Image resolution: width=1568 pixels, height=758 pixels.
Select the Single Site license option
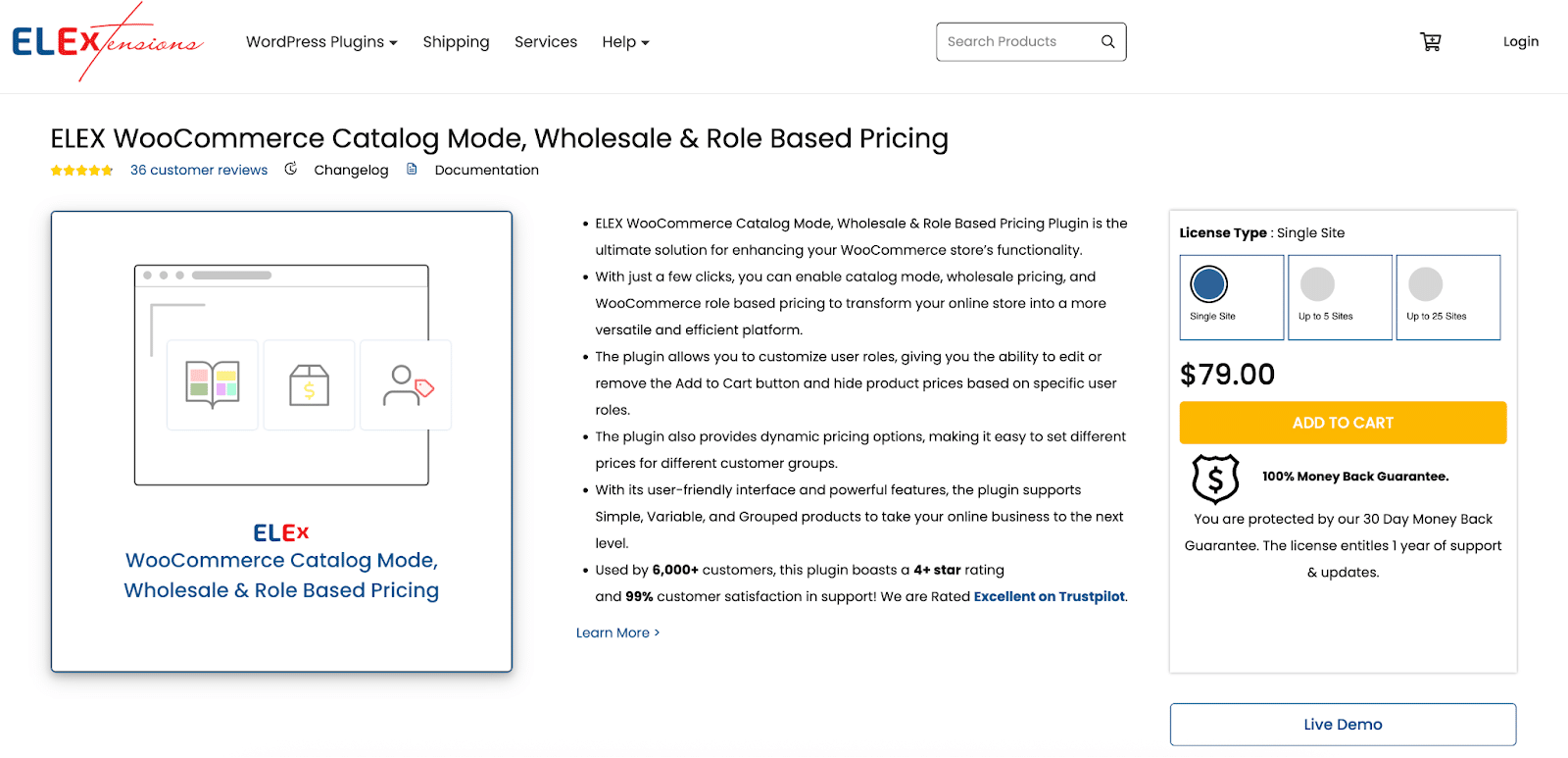click(x=1232, y=297)
